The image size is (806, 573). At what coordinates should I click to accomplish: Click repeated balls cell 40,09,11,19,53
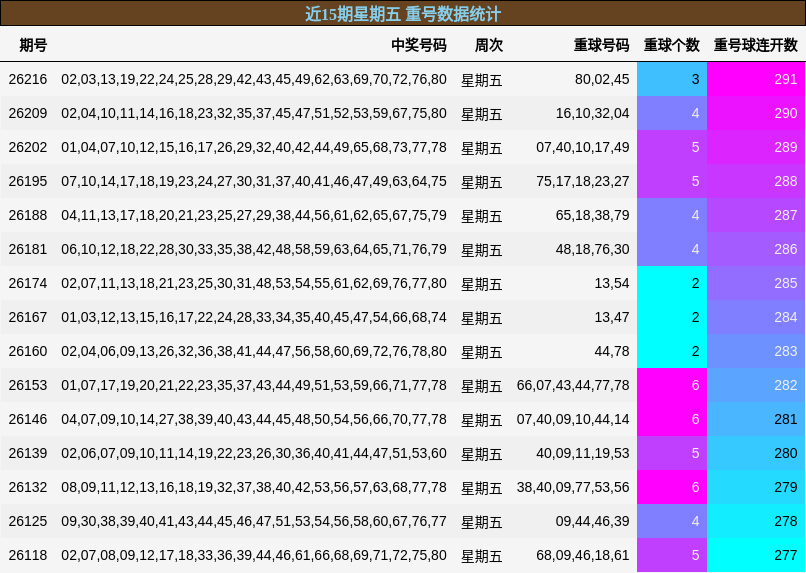pos(582,453)
